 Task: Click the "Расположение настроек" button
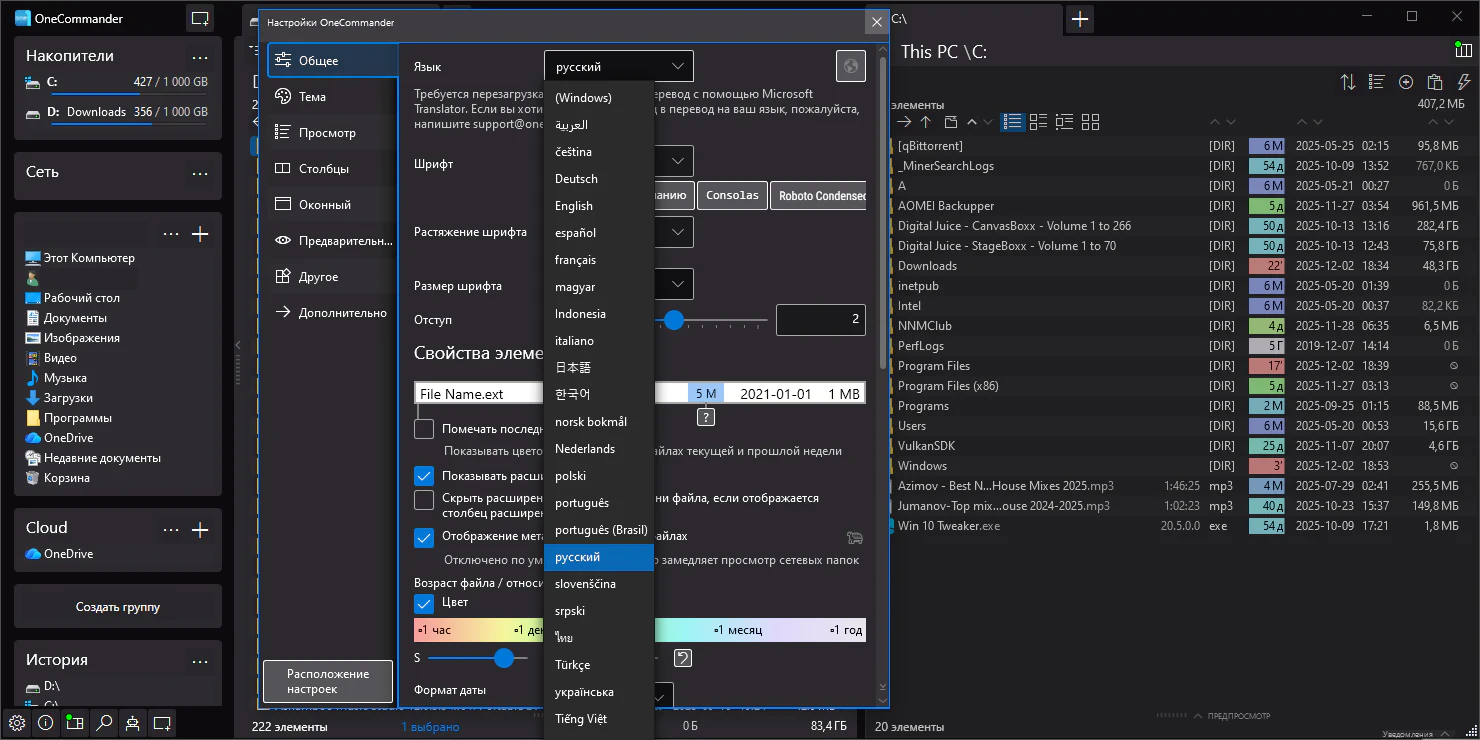coord(328,681)
